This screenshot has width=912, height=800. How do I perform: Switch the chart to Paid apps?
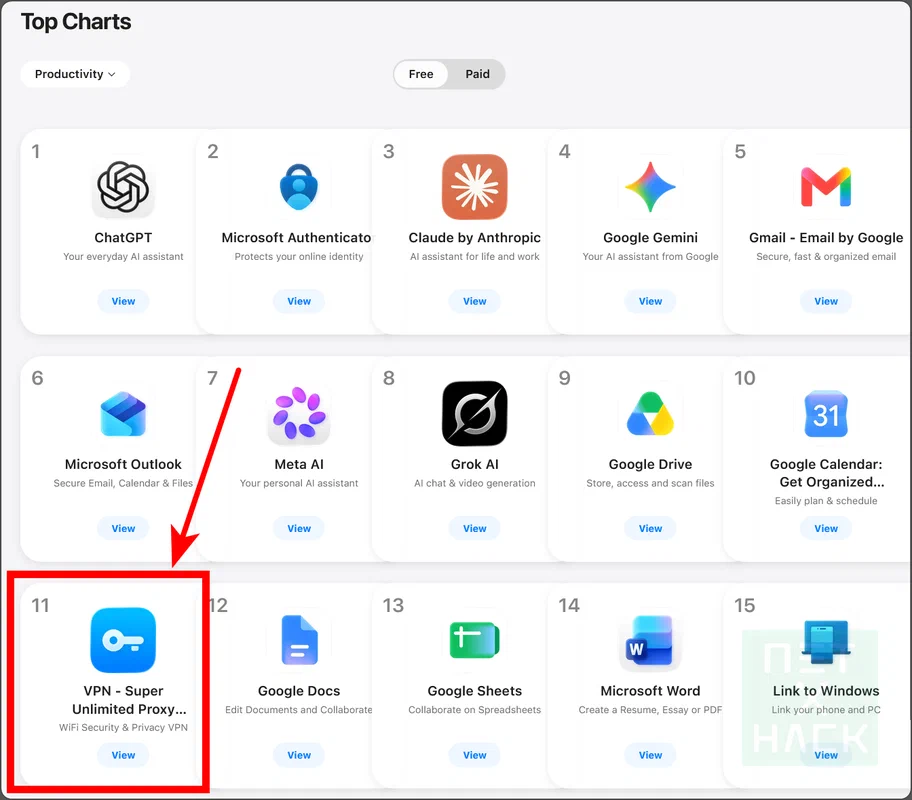[x=478, y=74]
